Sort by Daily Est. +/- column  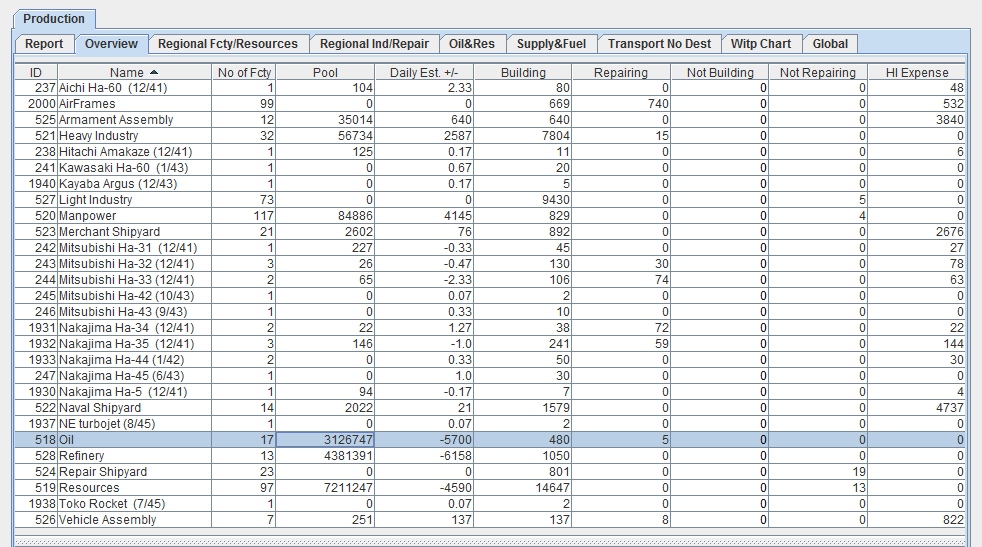click(x=424, y=73)
